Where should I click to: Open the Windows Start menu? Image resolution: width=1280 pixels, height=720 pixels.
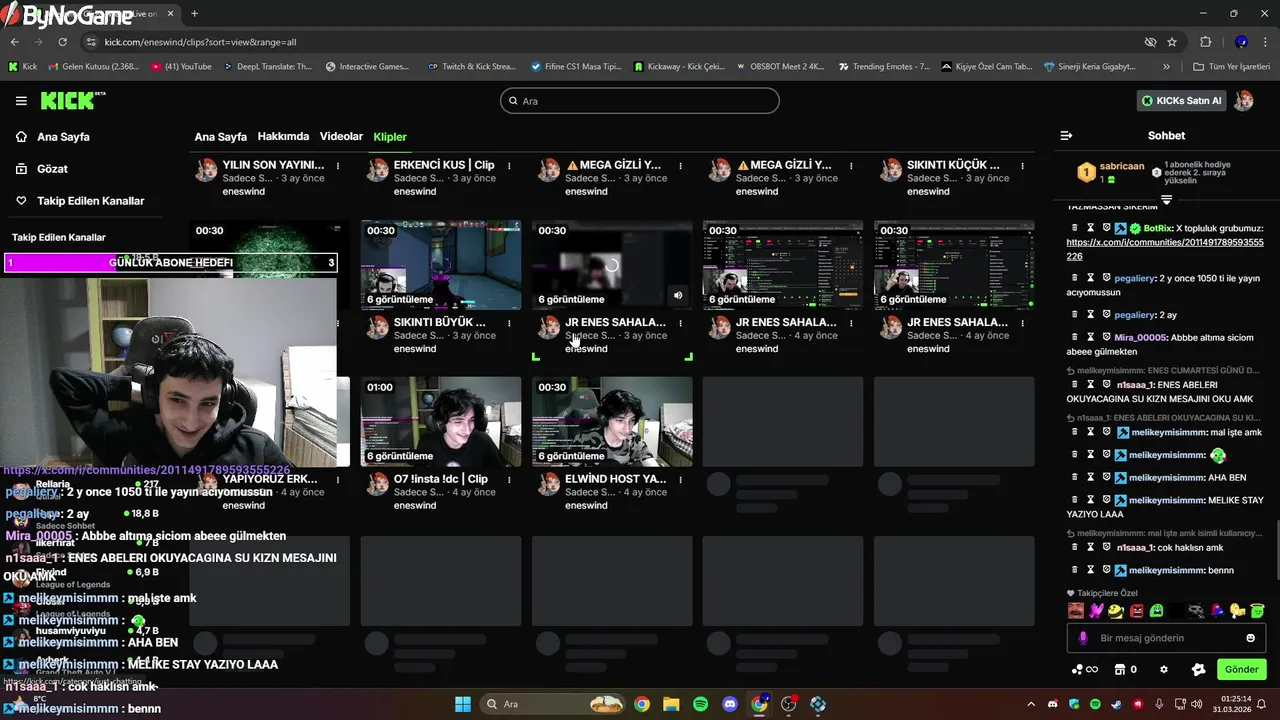pyautogui.click(x=463, y=704)
